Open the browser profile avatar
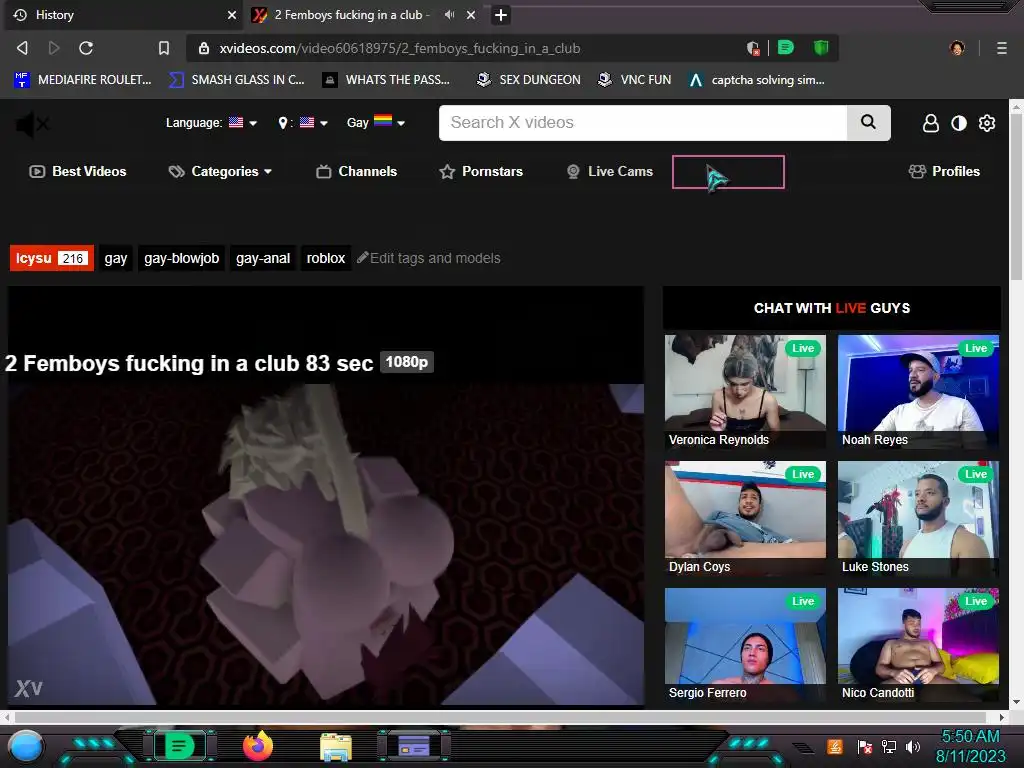 [957, 48]
